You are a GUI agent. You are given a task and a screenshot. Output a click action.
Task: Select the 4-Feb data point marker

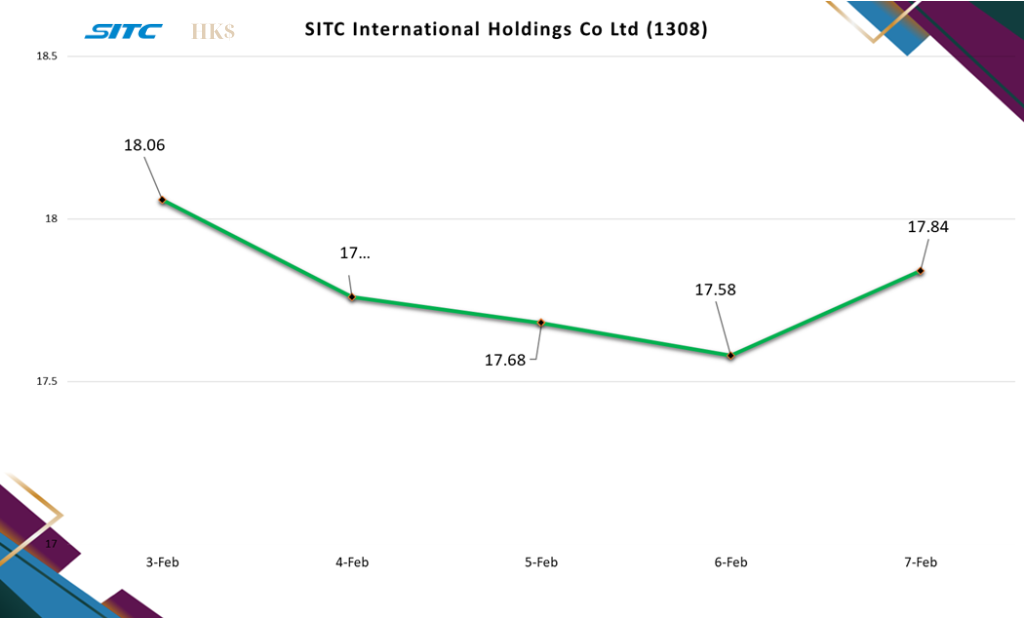tap(352, 297)
